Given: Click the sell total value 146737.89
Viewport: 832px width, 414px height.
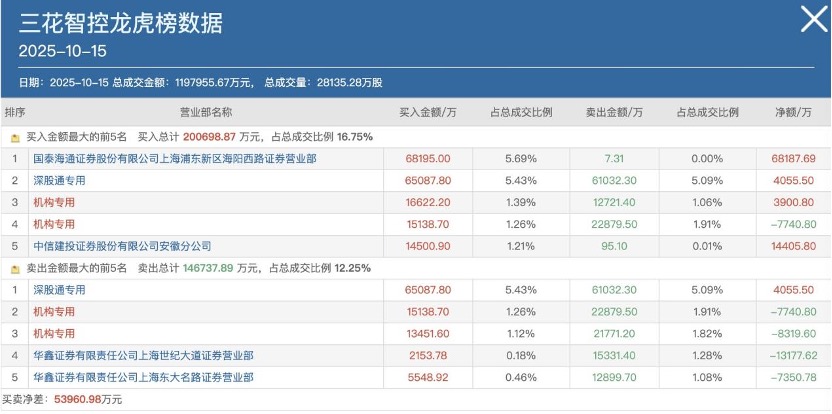Looking at the screenshot, I should point(208,269).
